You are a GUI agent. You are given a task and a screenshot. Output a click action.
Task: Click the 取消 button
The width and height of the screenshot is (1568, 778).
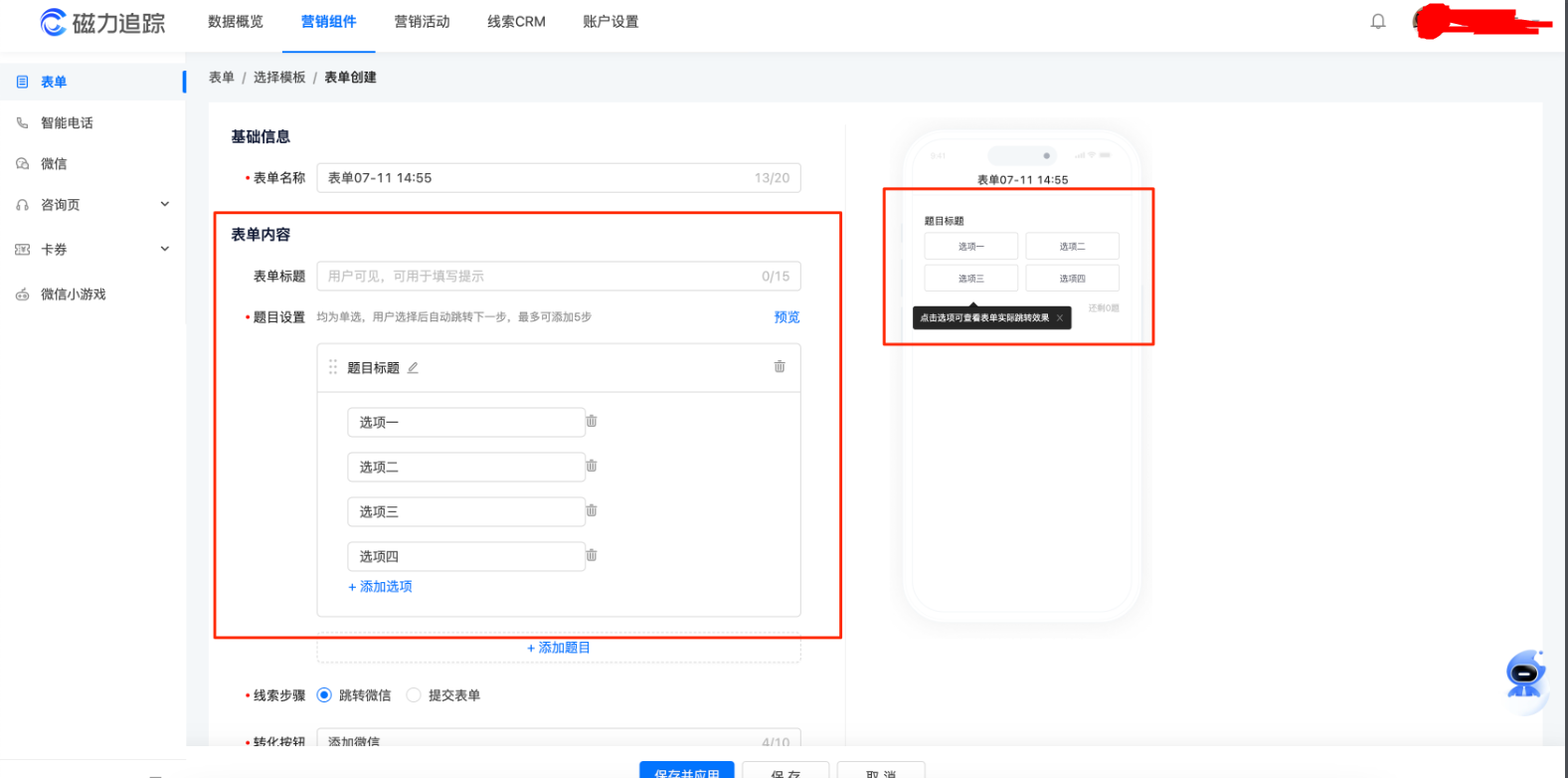(881, 771)
